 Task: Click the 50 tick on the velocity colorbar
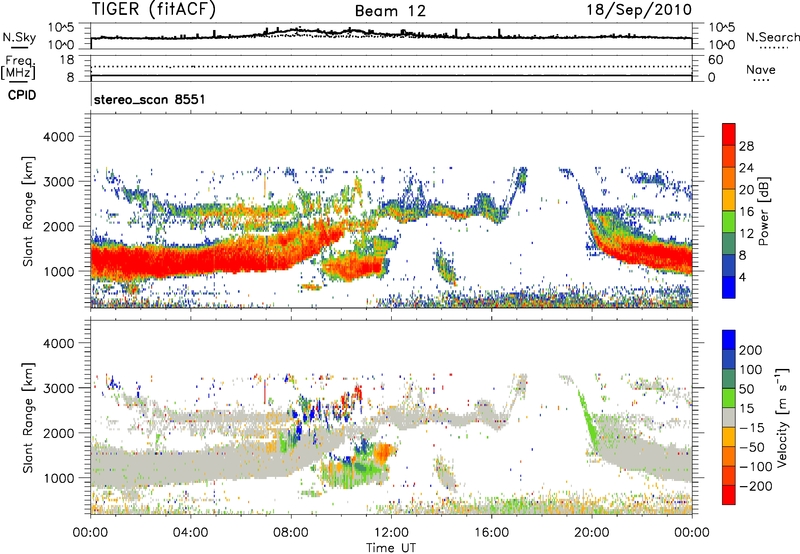point(746,389)
